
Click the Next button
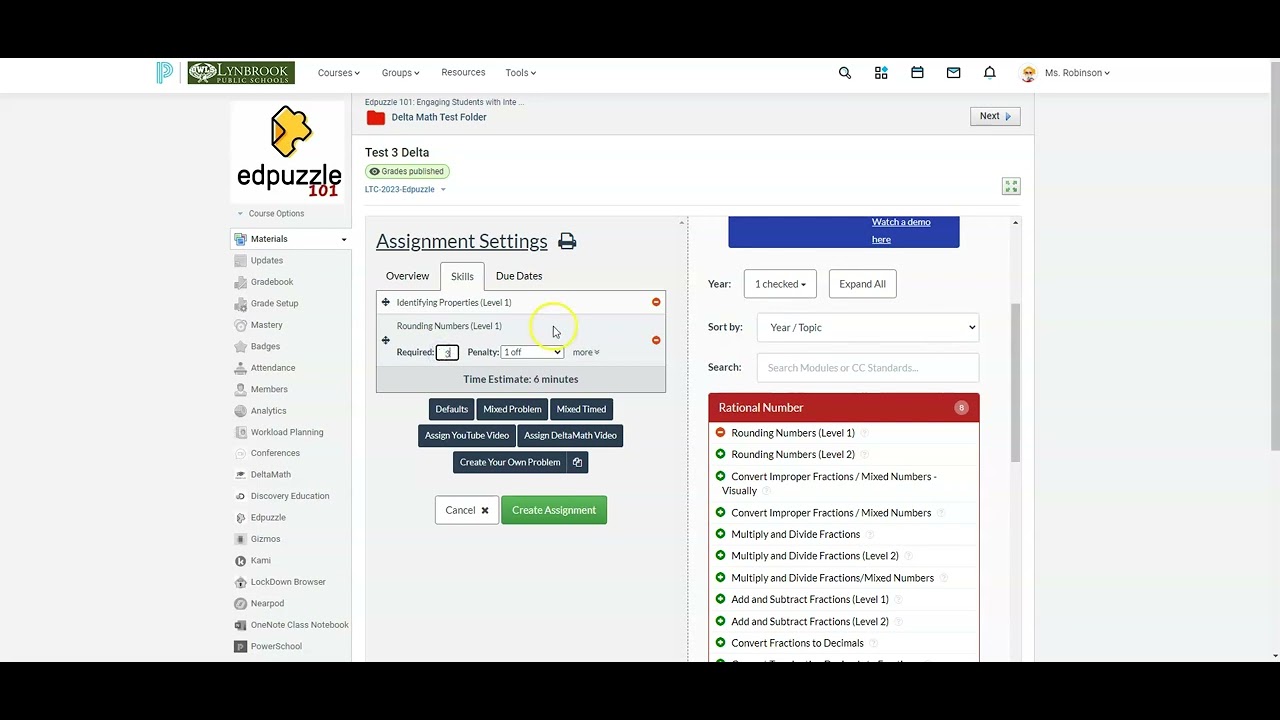(x=995, y=116)
